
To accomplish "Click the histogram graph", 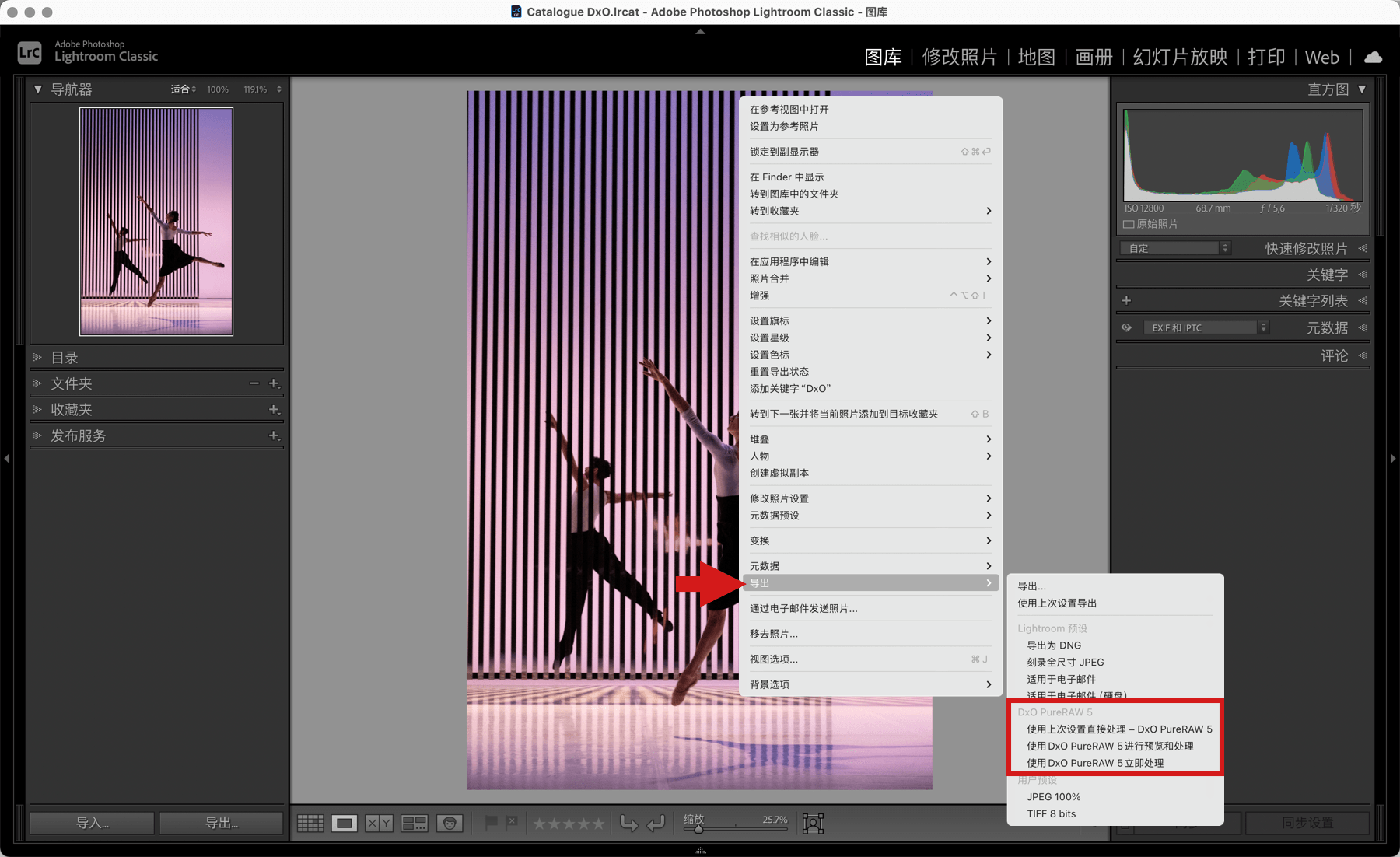I will 1243,156.
